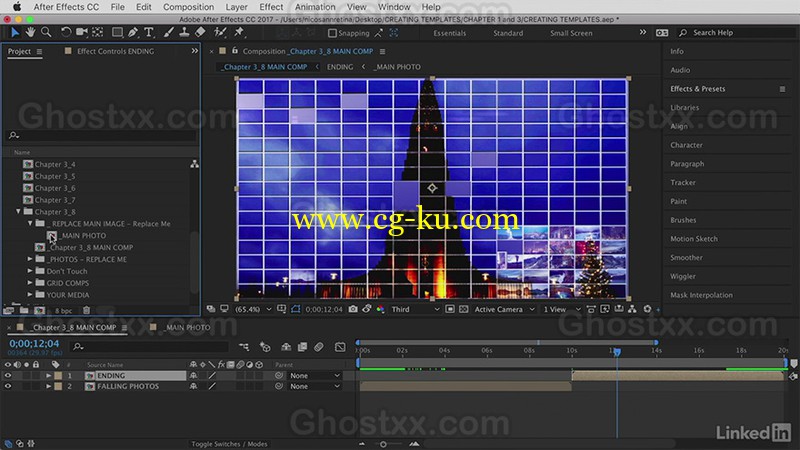Click the timeline zoom slider handle
This screenshot has width=800, height=450.
[x=383, y=444]
